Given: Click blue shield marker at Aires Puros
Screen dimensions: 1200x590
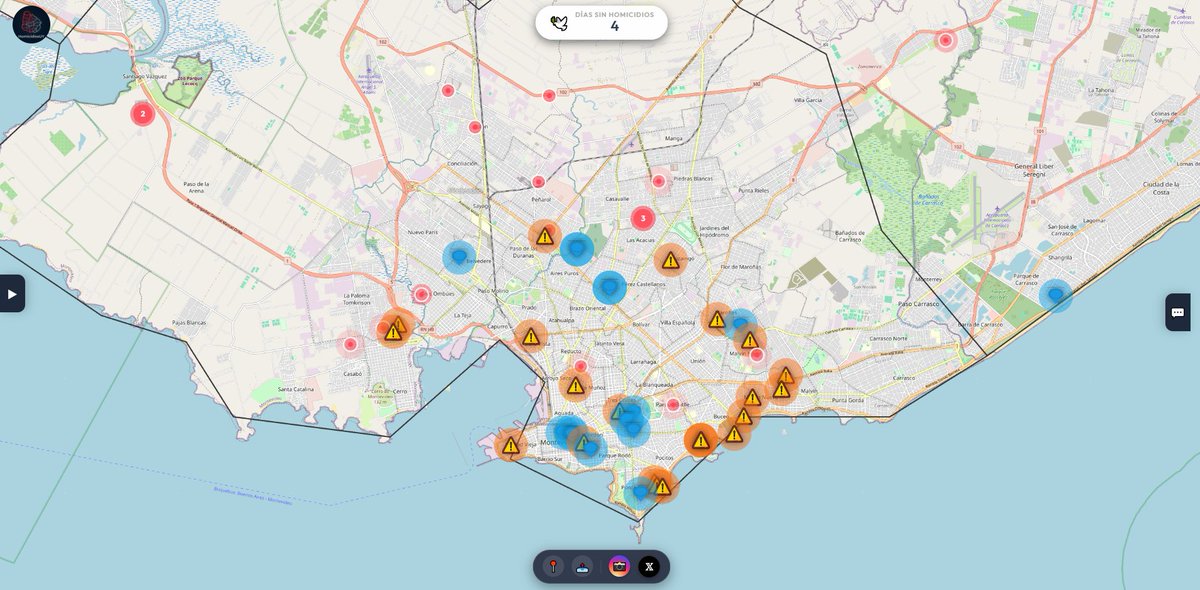Looking at the screenshot, I should [x=577, y=248].
